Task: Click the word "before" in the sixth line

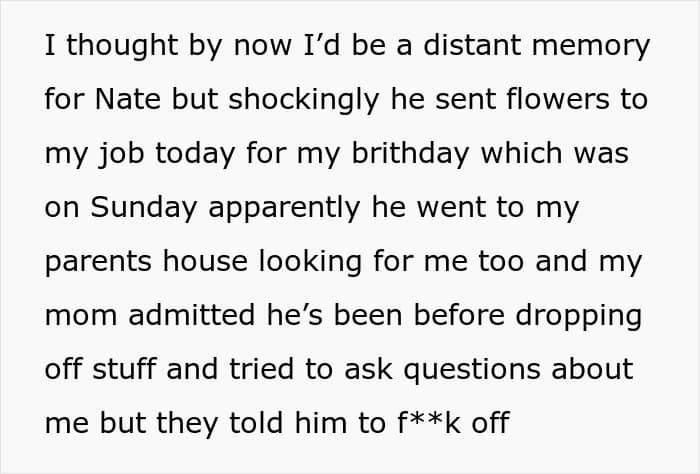Action: [459, 314]
